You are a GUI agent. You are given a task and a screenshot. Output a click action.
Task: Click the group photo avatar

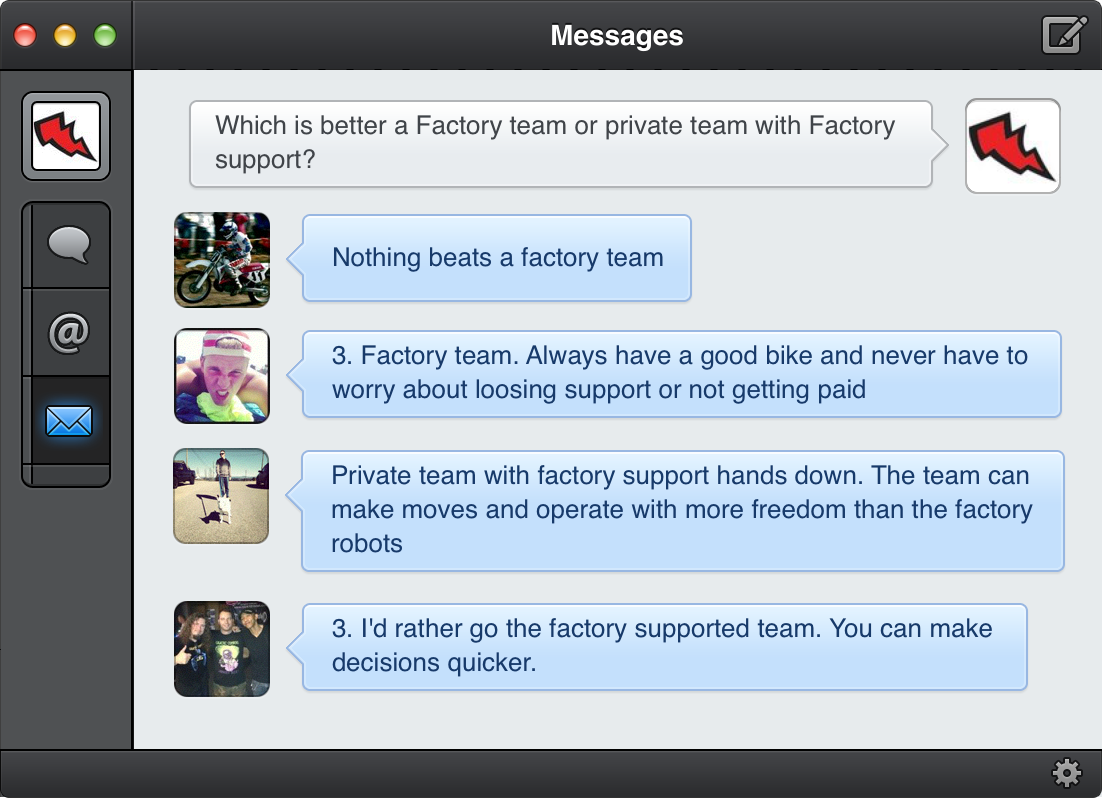(222, 649)
